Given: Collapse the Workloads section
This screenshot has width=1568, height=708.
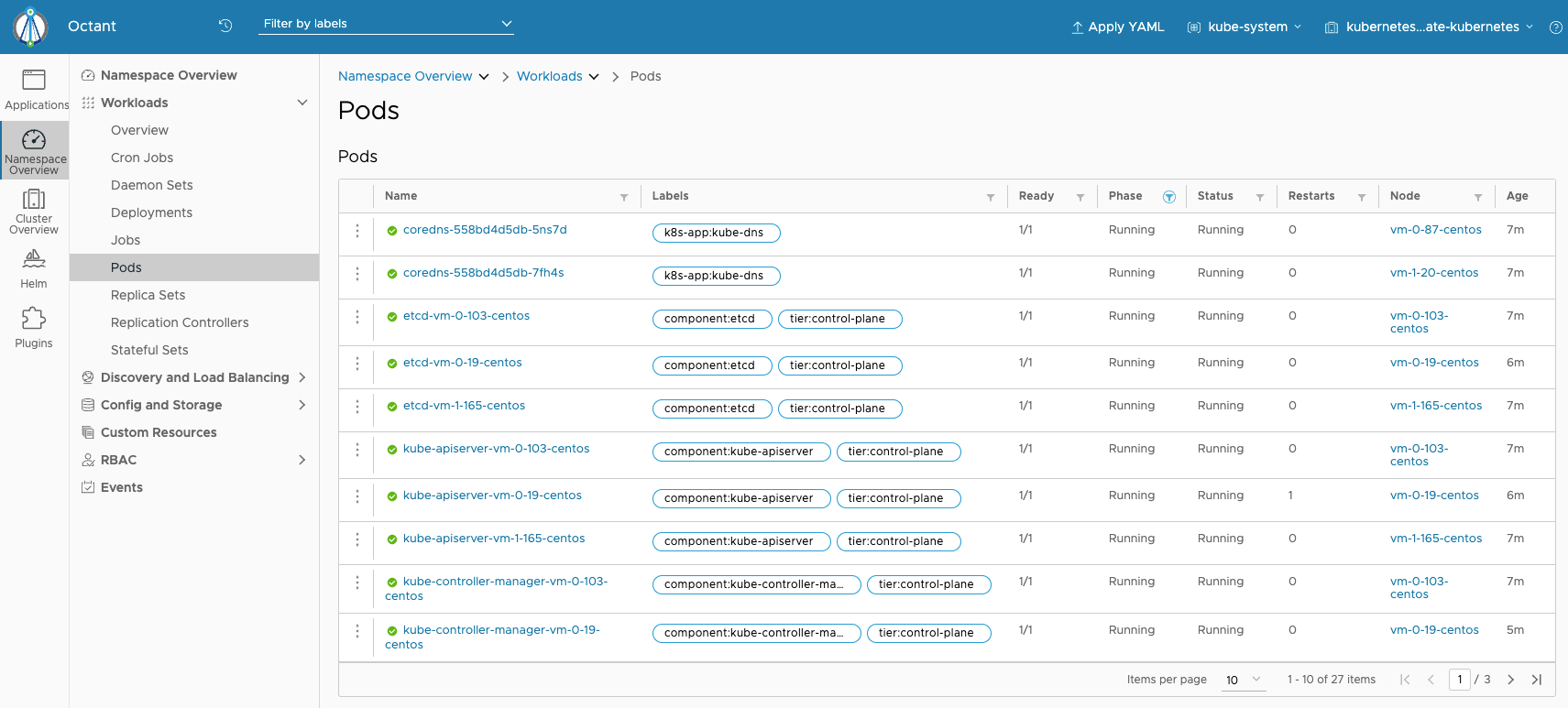Looking at the screenshot, I should tap(302, 103).
